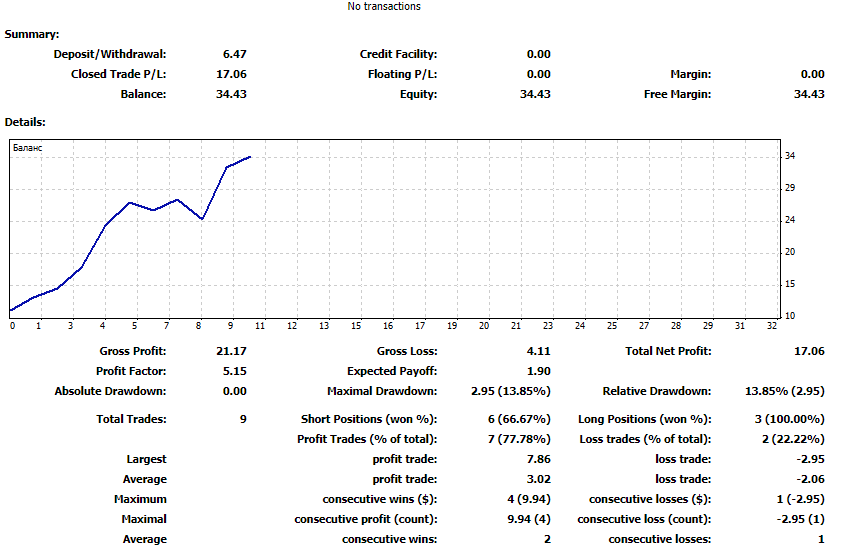This screenshot has height=550, width=858.
Task: Click the Total Net Profit value 17.06
Action: [x=809, y=351]
